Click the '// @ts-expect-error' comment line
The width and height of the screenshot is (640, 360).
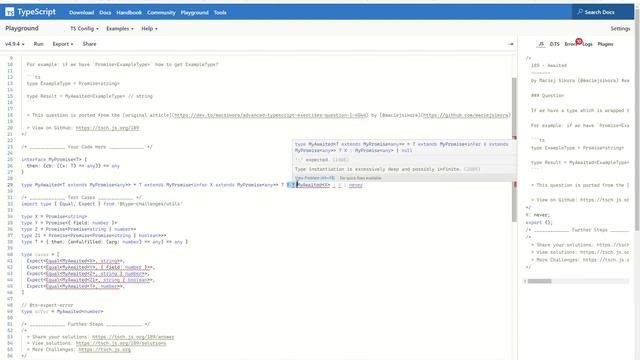click(x=47, y=305)
